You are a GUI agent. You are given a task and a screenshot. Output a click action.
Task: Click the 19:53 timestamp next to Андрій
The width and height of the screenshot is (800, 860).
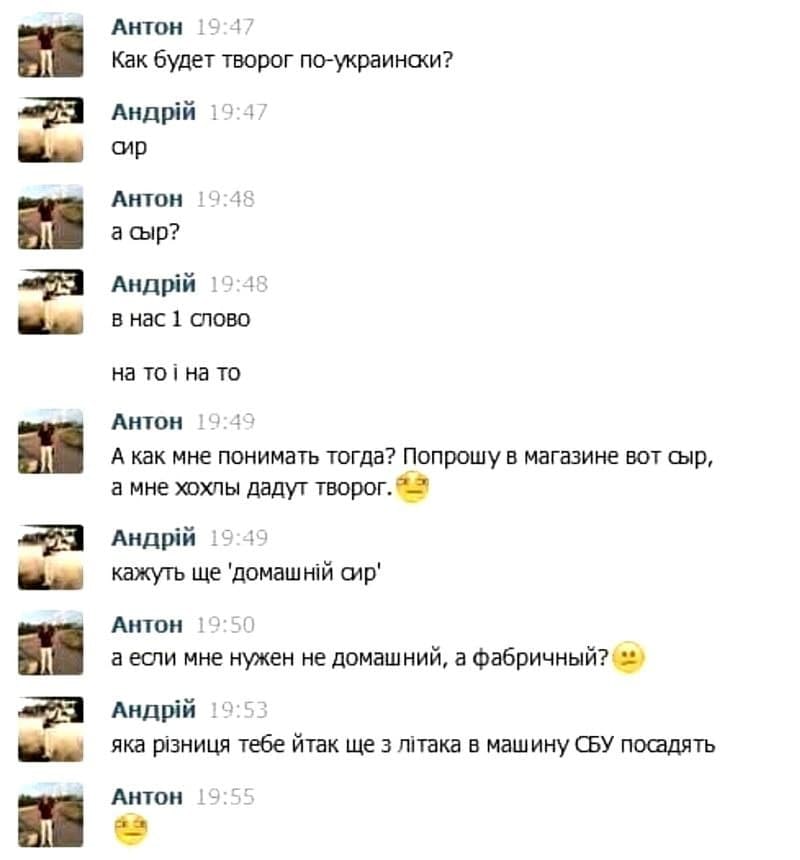[x=239, y=710]
